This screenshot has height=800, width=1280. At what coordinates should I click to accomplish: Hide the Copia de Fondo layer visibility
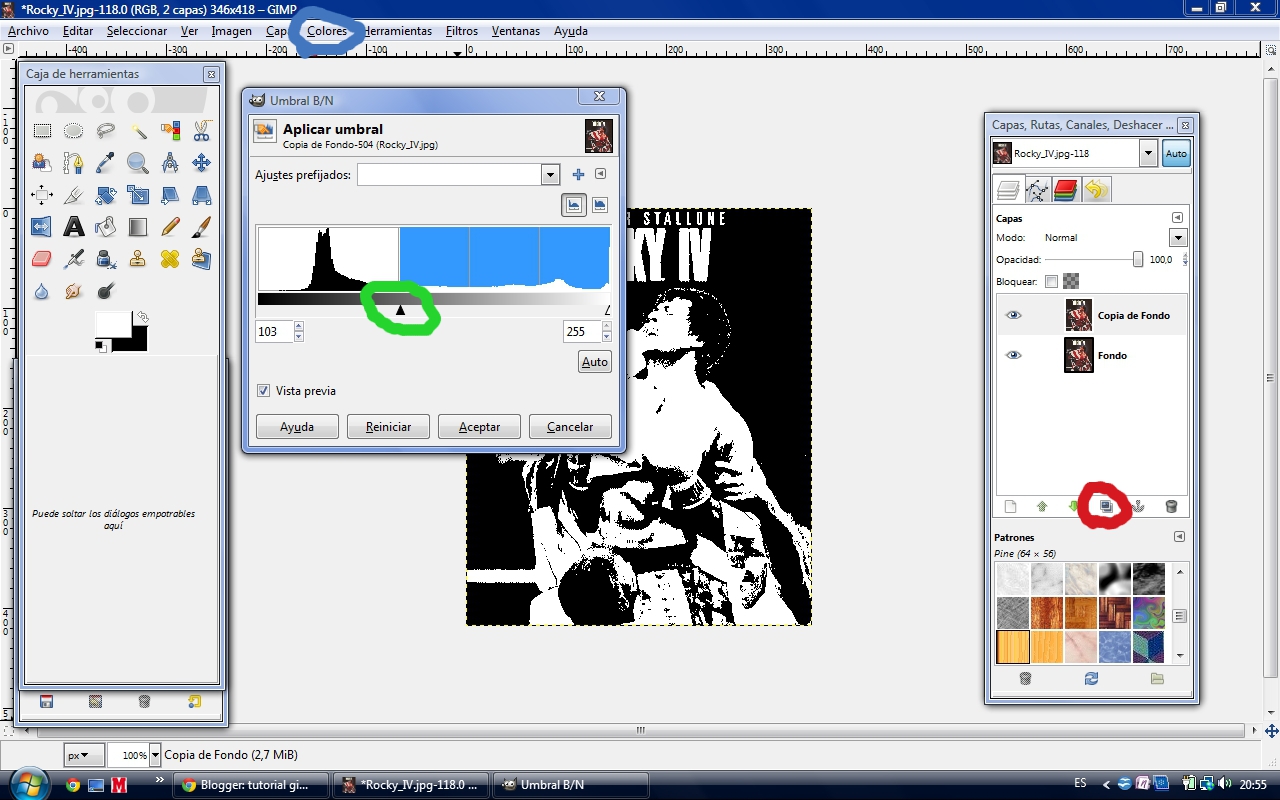point(1013,315)
